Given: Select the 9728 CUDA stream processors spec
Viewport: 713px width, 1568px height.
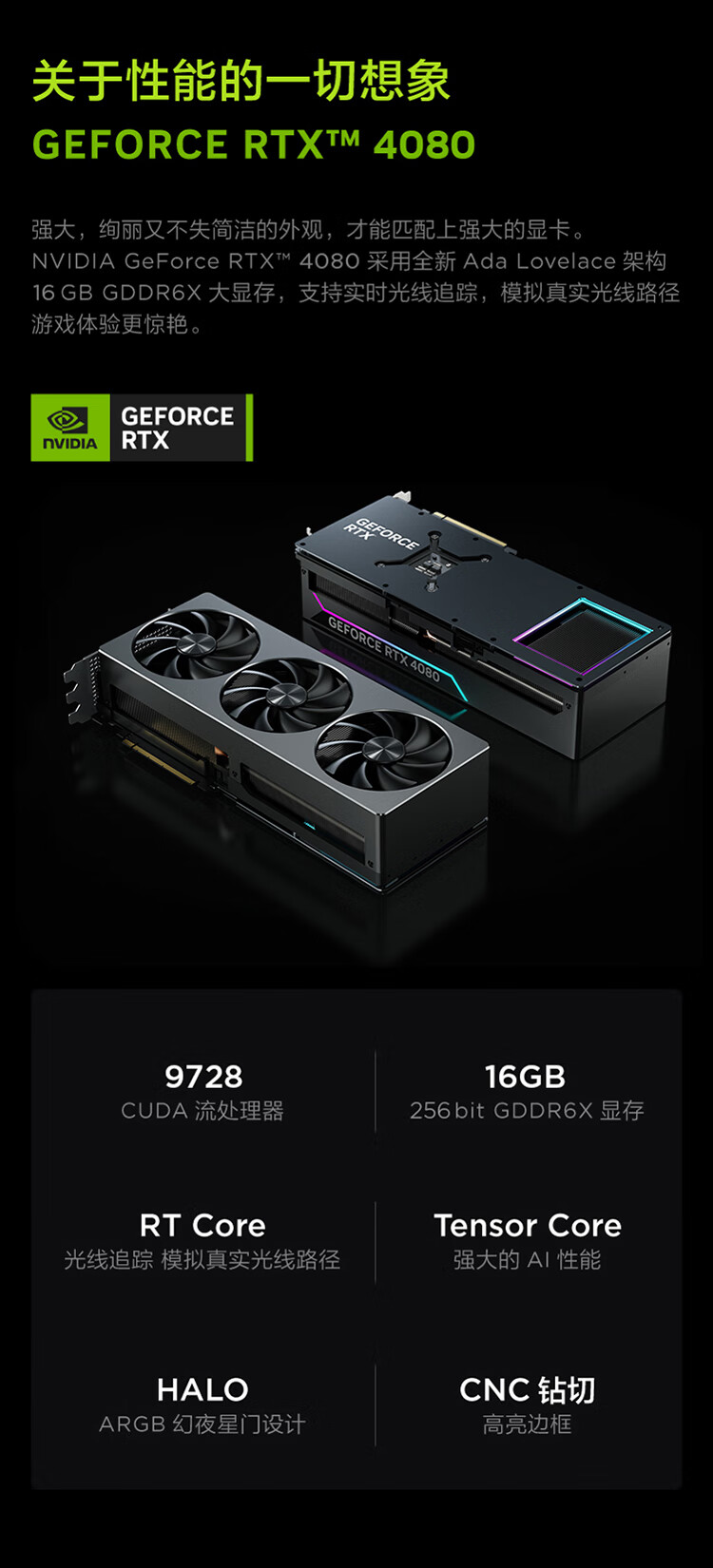Looking at the screenshot, I should pos(202,1091).
